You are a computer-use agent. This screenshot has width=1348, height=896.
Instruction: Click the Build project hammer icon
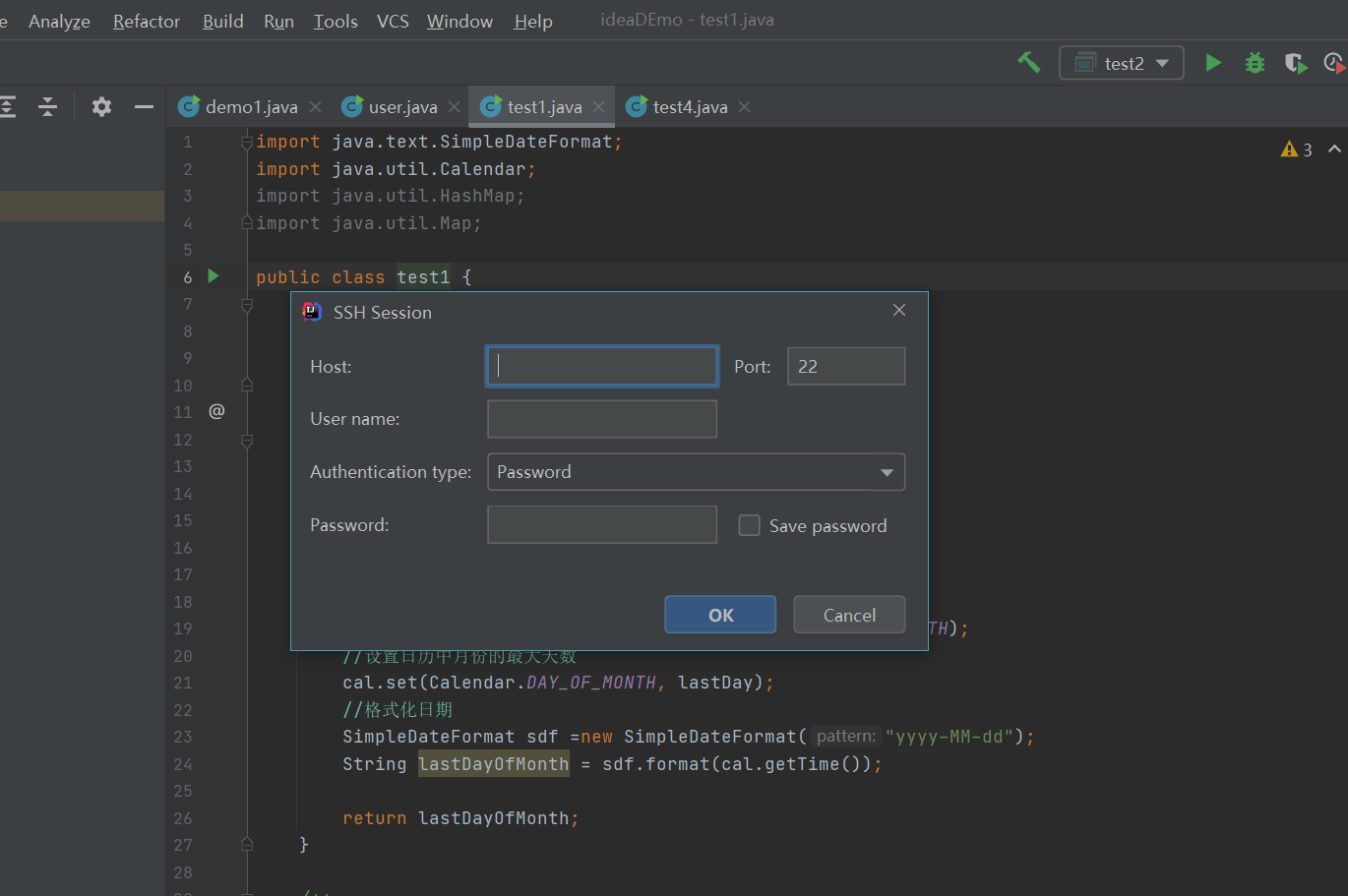[x=1028, y=63]
